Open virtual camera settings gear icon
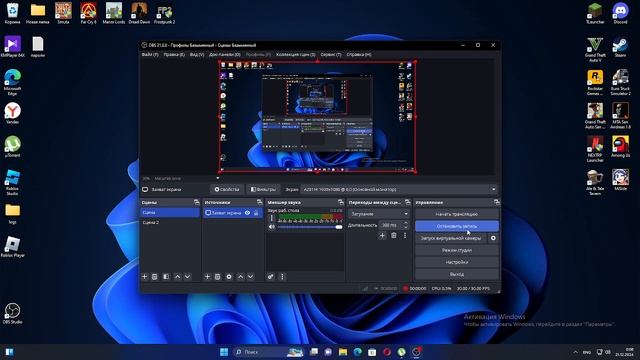Screen dimensions: 640x360 pyautogui.click(x=493, y=238)
